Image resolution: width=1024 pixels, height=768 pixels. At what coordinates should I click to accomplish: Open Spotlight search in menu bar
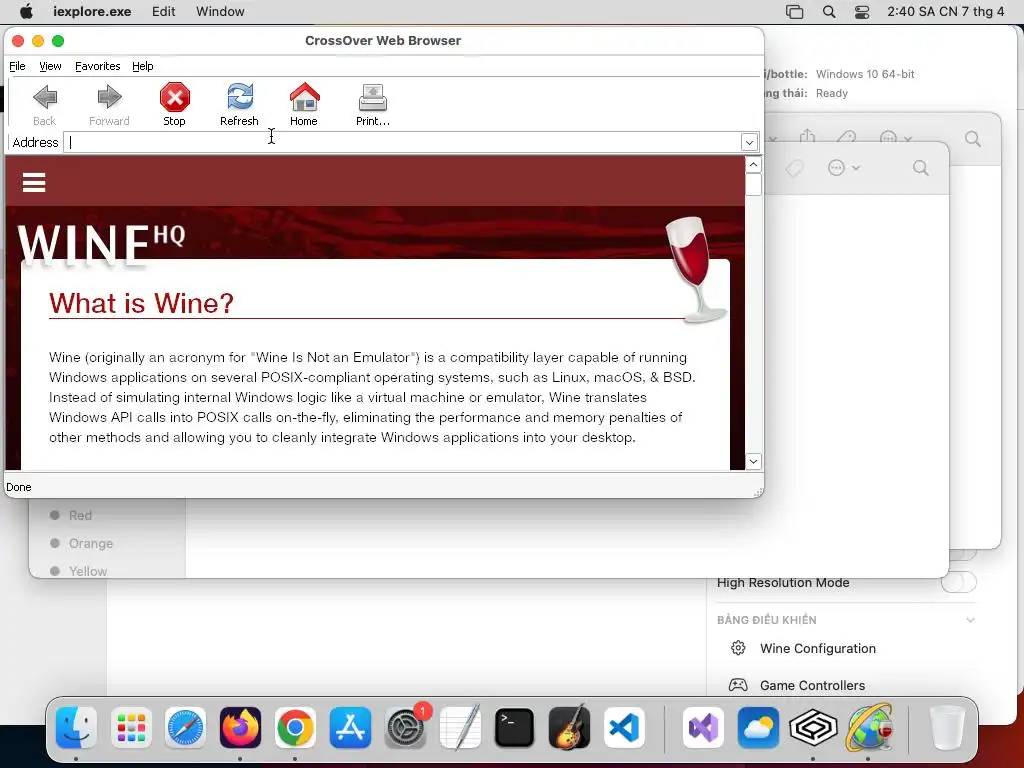(829, 12)
